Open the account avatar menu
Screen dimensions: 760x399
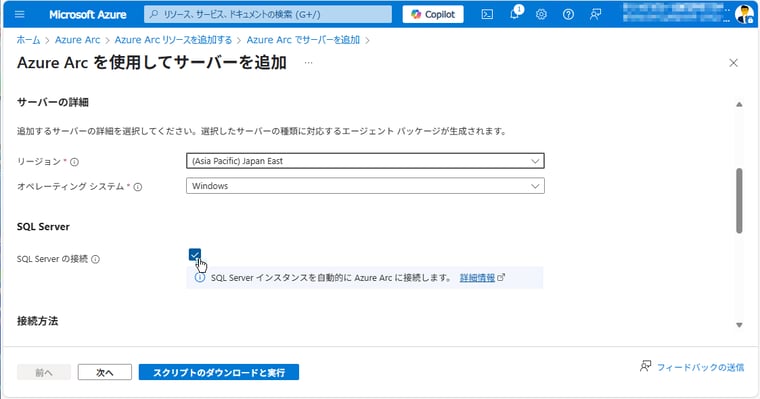[744, 15]
